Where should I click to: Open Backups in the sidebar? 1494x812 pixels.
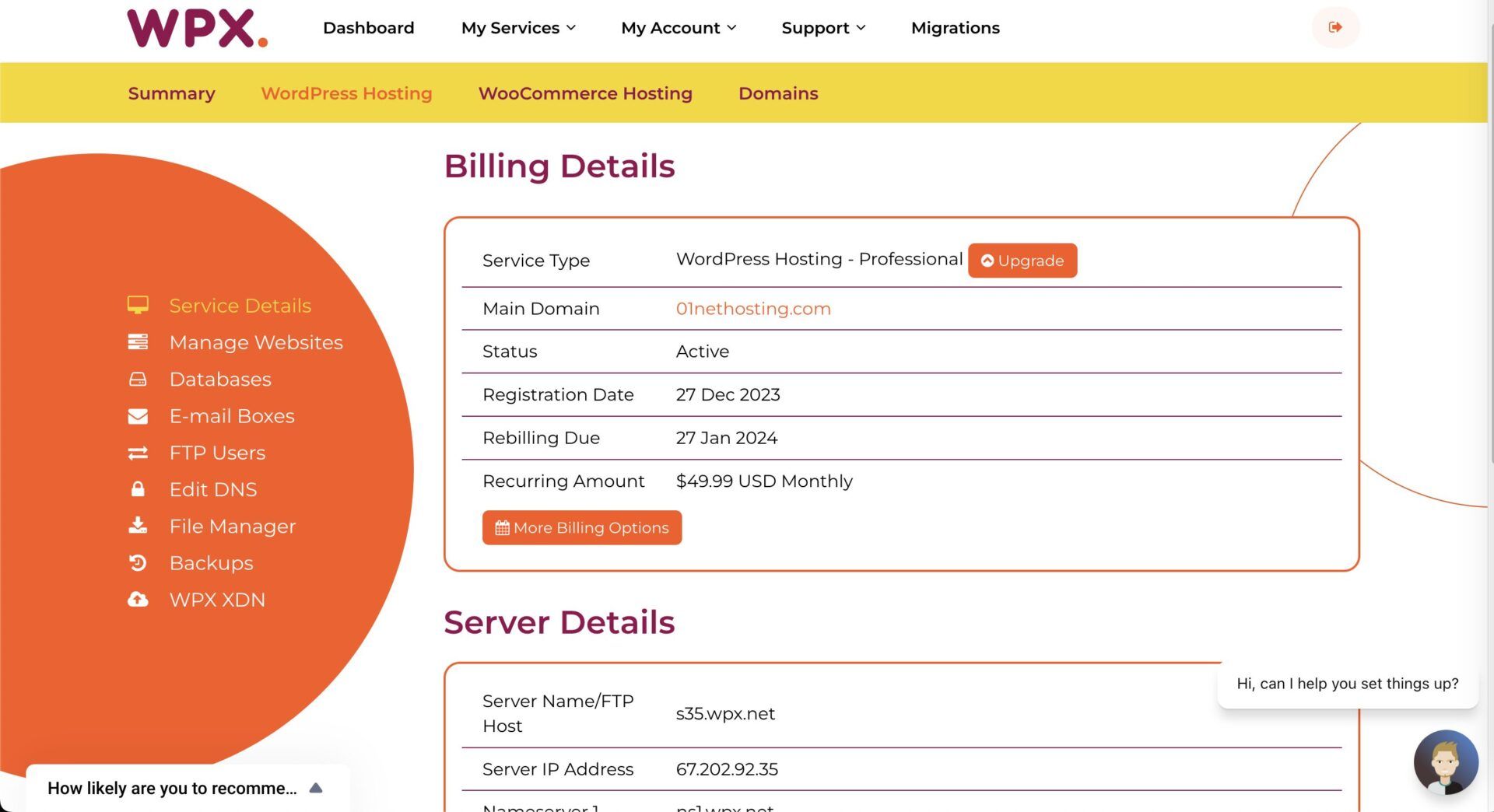[211, 563]
